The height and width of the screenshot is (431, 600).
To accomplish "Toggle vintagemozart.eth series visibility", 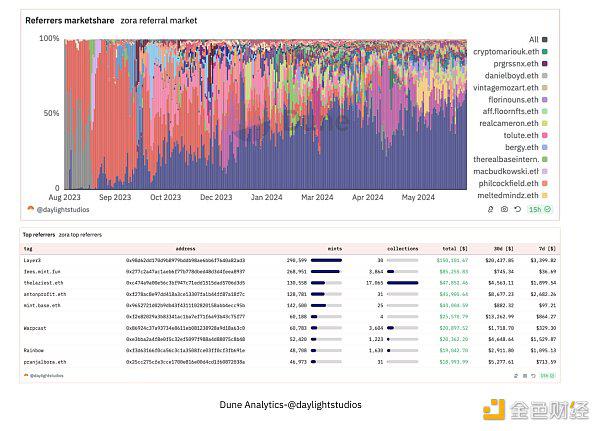I will [510, 87].
